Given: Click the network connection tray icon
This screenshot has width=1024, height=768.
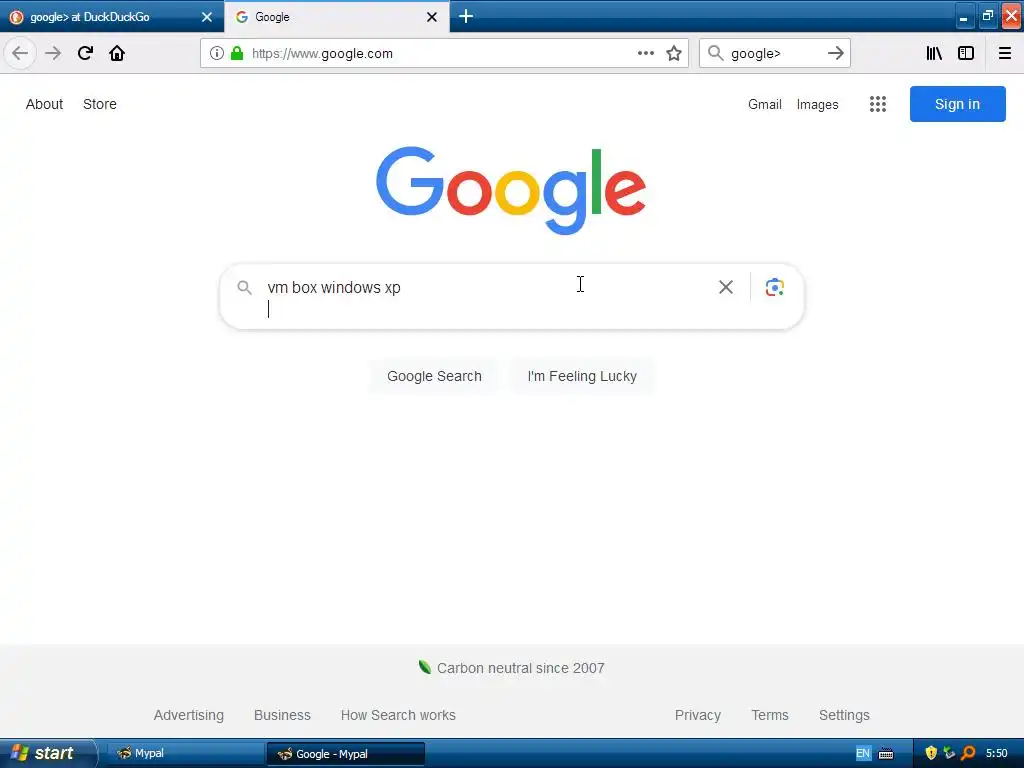Looking at the screenshot, I should tap(949, 753).
